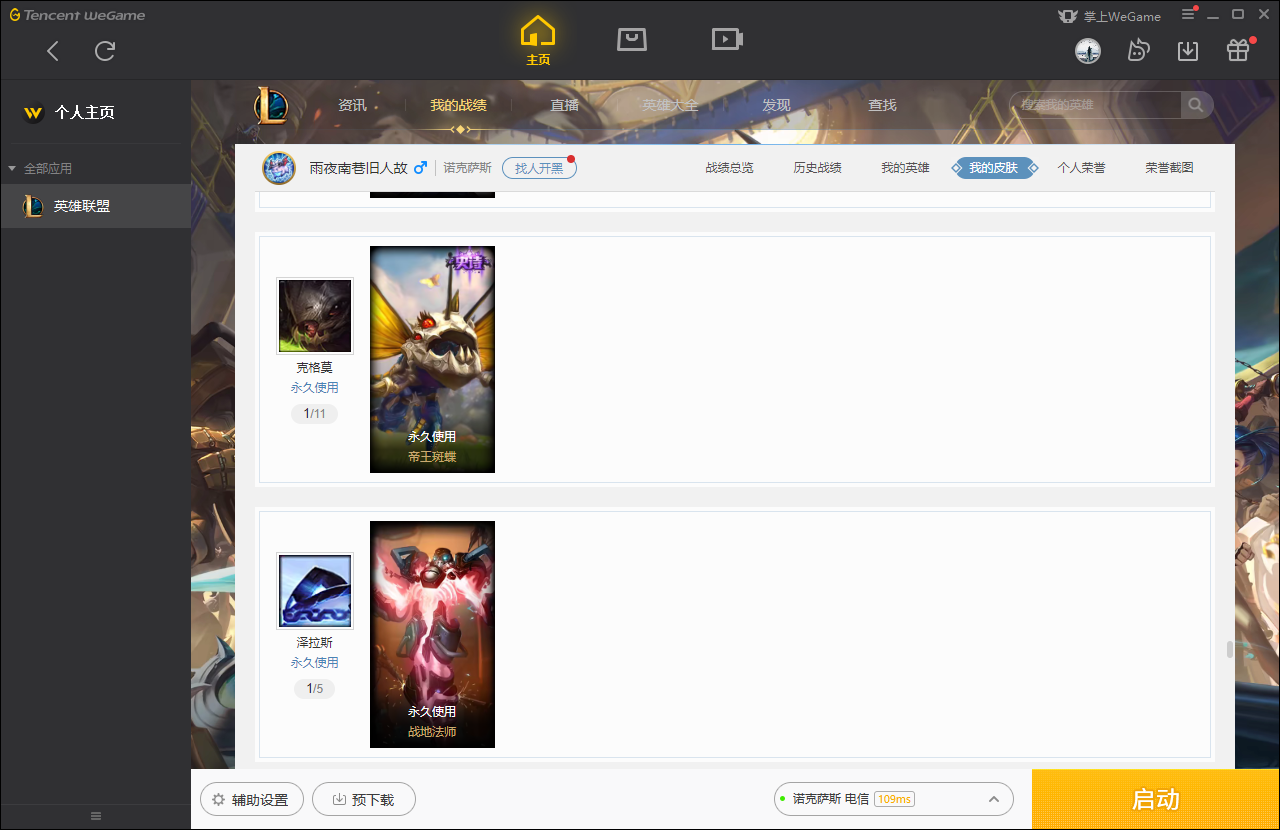Viewport: 1280px width, 830px height.
Task: Click the 1/11 skin count badge
Action: pyautogui.click(x=314, y=414)
